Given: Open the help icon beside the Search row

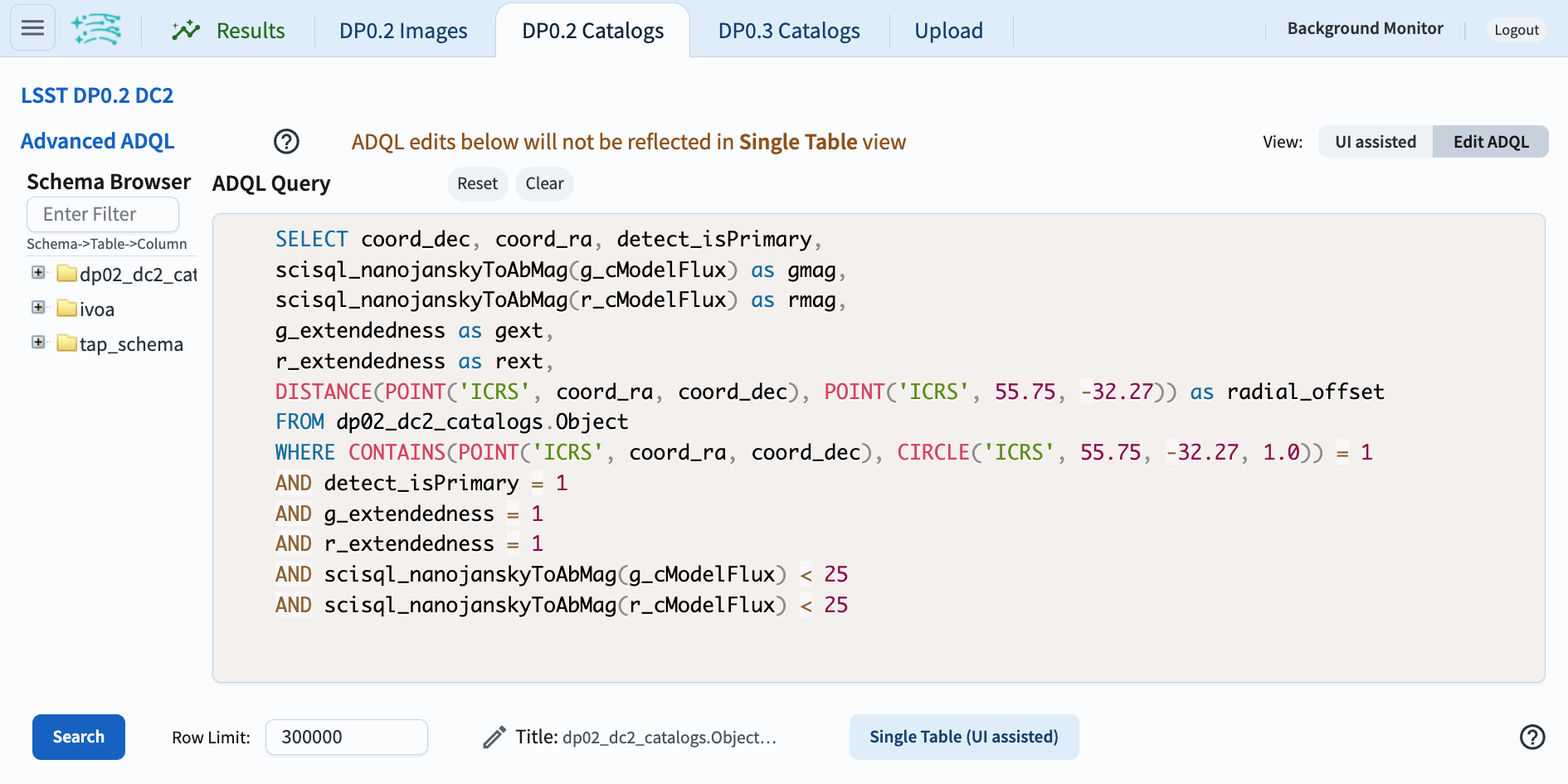Looking at the screenshot, I should click(x=1531, y=737).
